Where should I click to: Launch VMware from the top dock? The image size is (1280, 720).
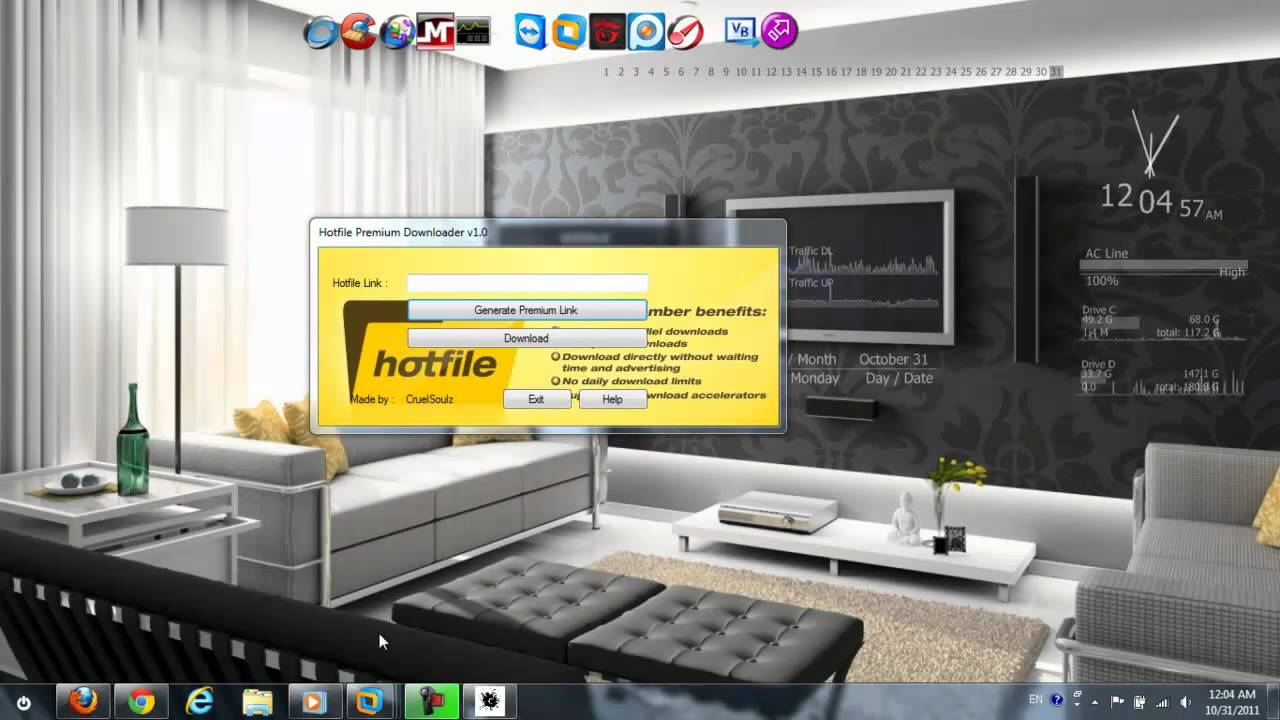(569, 32)
